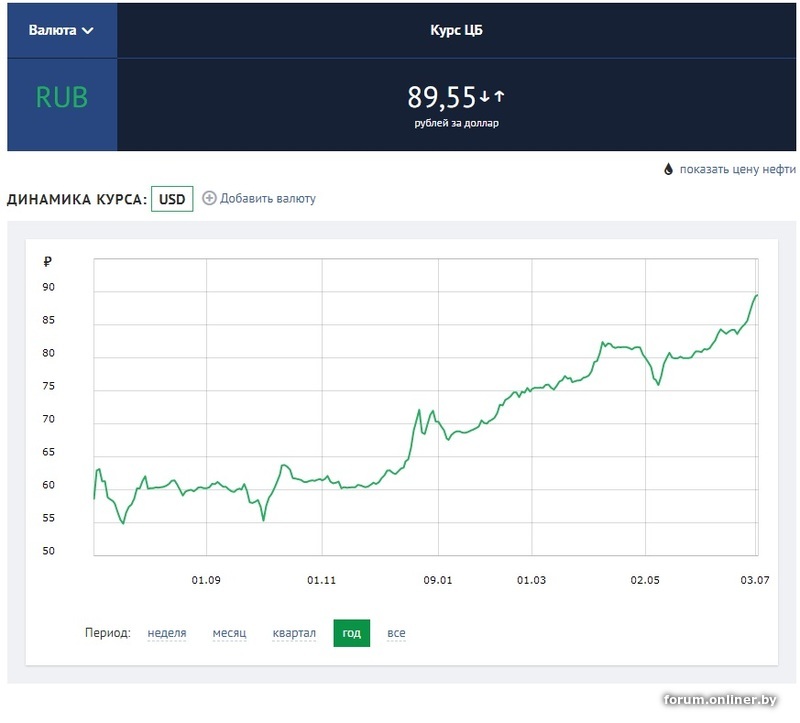Toggle the USD currency tag
800x723 pixels.
tap(172, 198)
